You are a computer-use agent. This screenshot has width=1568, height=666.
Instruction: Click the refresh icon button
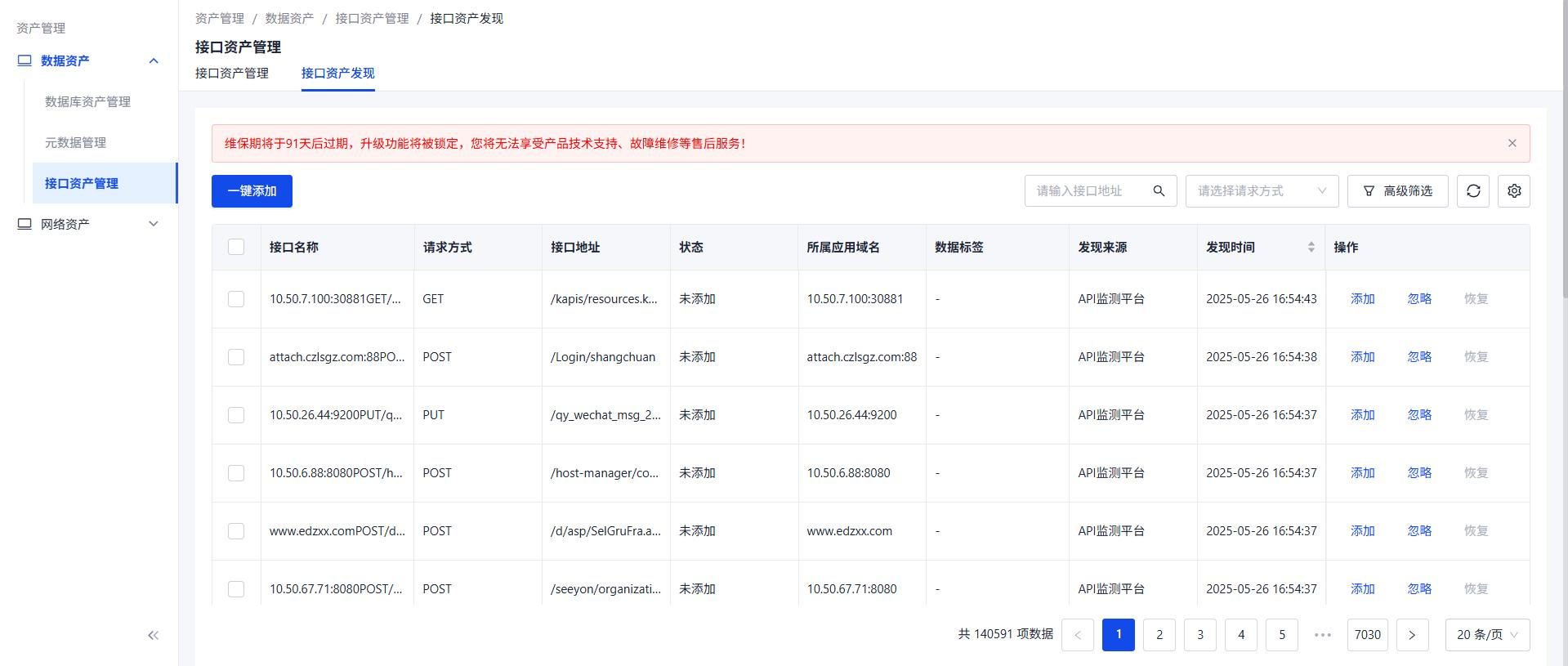click(x=1472, y=191)
